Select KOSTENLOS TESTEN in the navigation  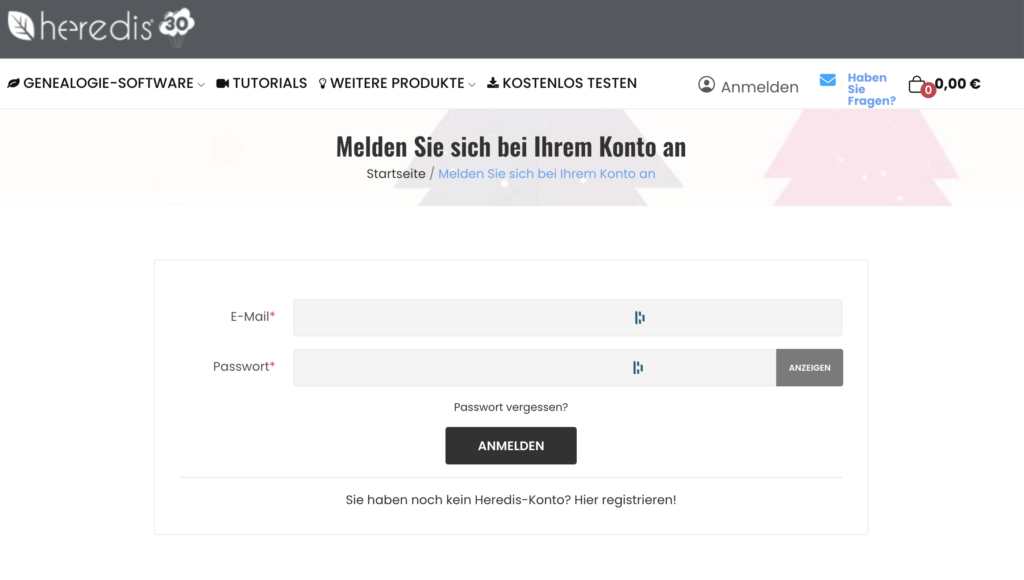point(572,83)
